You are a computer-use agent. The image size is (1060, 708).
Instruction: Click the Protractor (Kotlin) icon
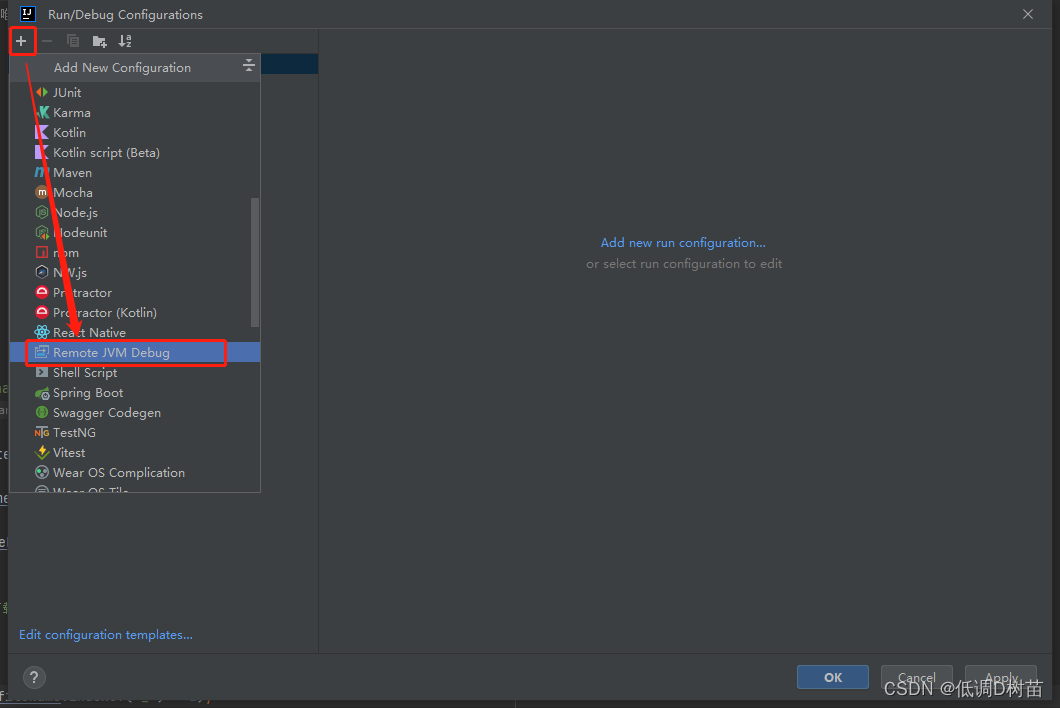[x=42, y=312]
